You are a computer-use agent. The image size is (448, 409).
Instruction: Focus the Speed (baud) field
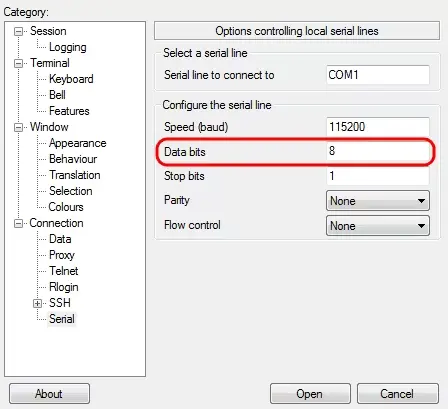tap(378, 127)
